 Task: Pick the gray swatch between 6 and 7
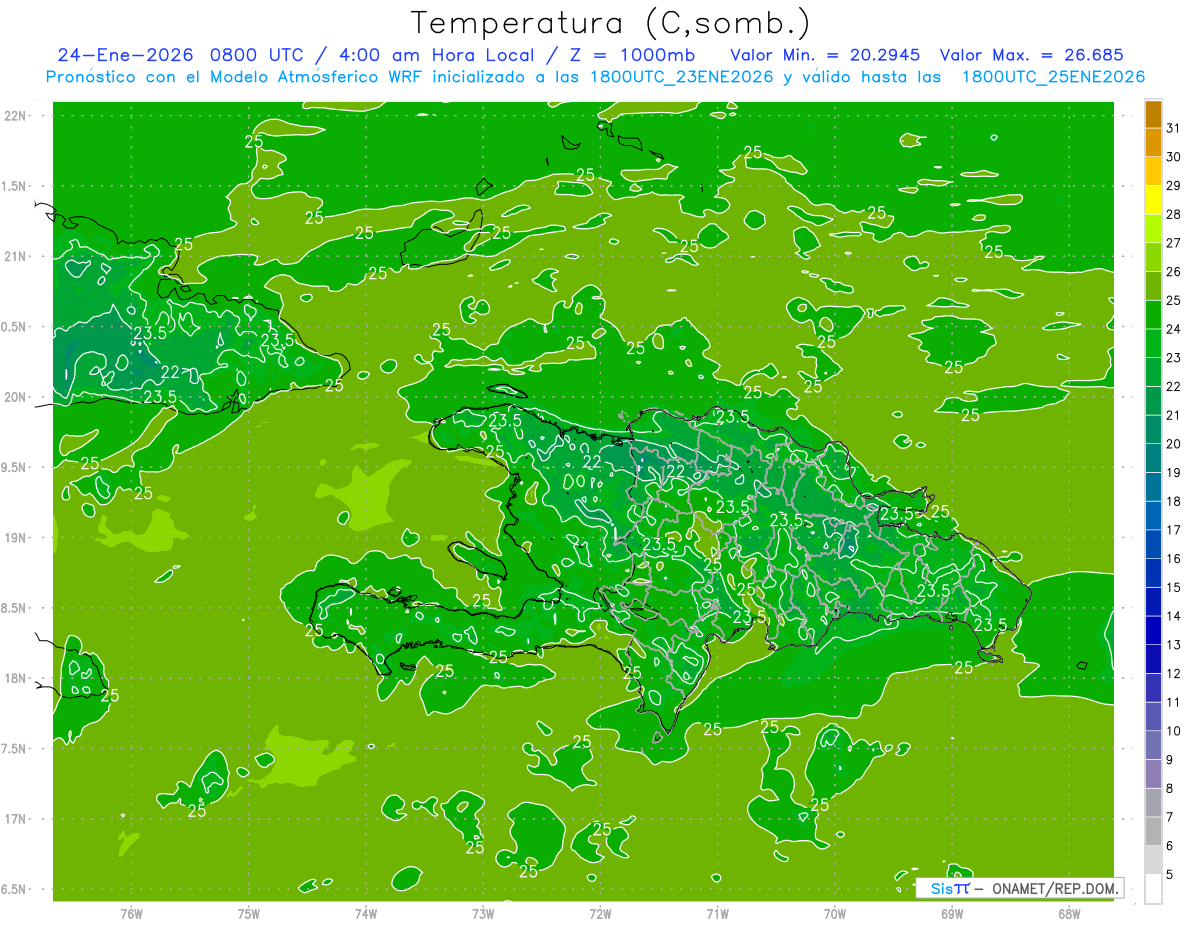1153,832
